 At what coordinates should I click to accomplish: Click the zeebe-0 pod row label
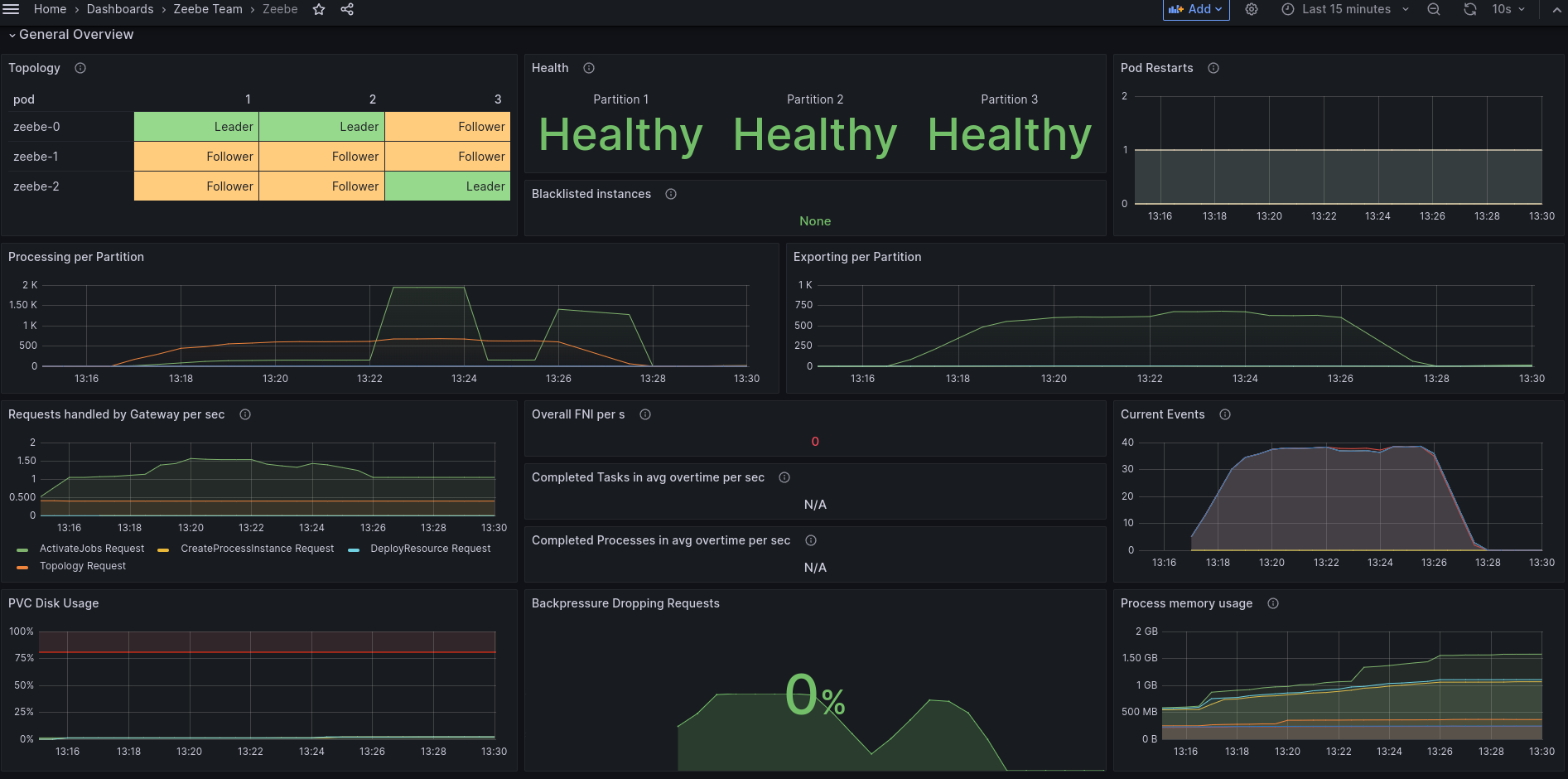pyautogui.click(x=36, y=127)
